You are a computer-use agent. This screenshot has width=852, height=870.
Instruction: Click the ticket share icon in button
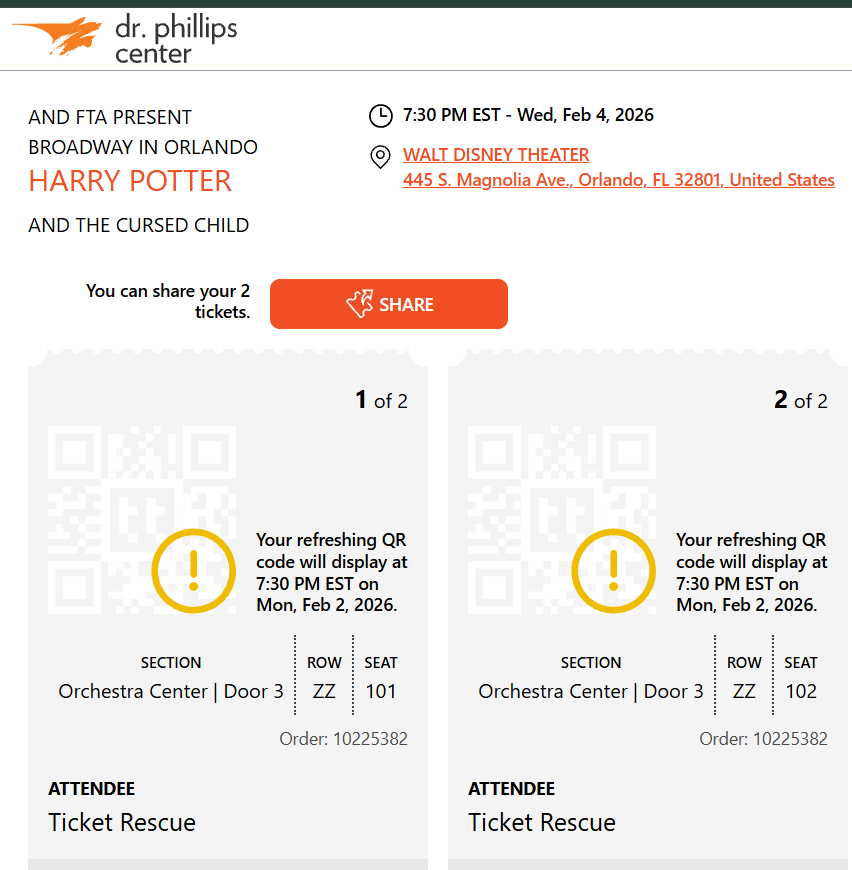(x=359, y=304)
